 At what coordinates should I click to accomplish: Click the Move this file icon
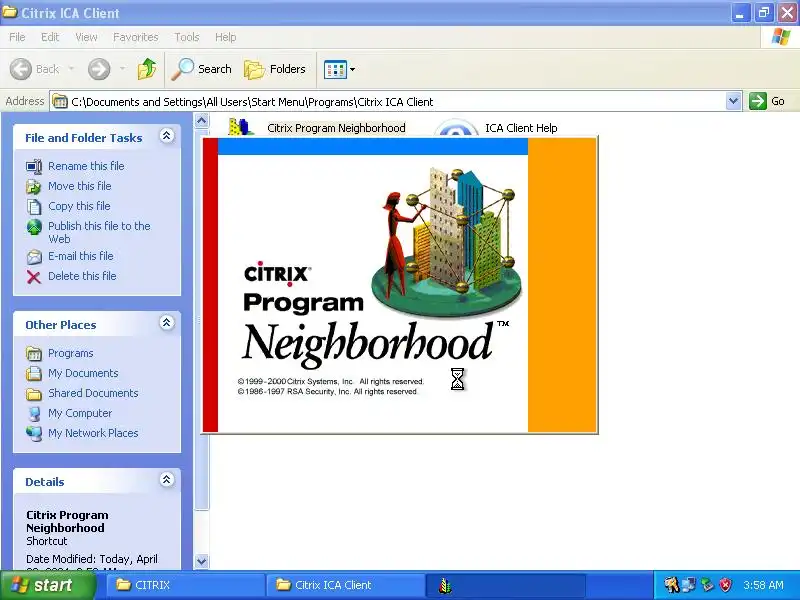[x=34, y=187]
